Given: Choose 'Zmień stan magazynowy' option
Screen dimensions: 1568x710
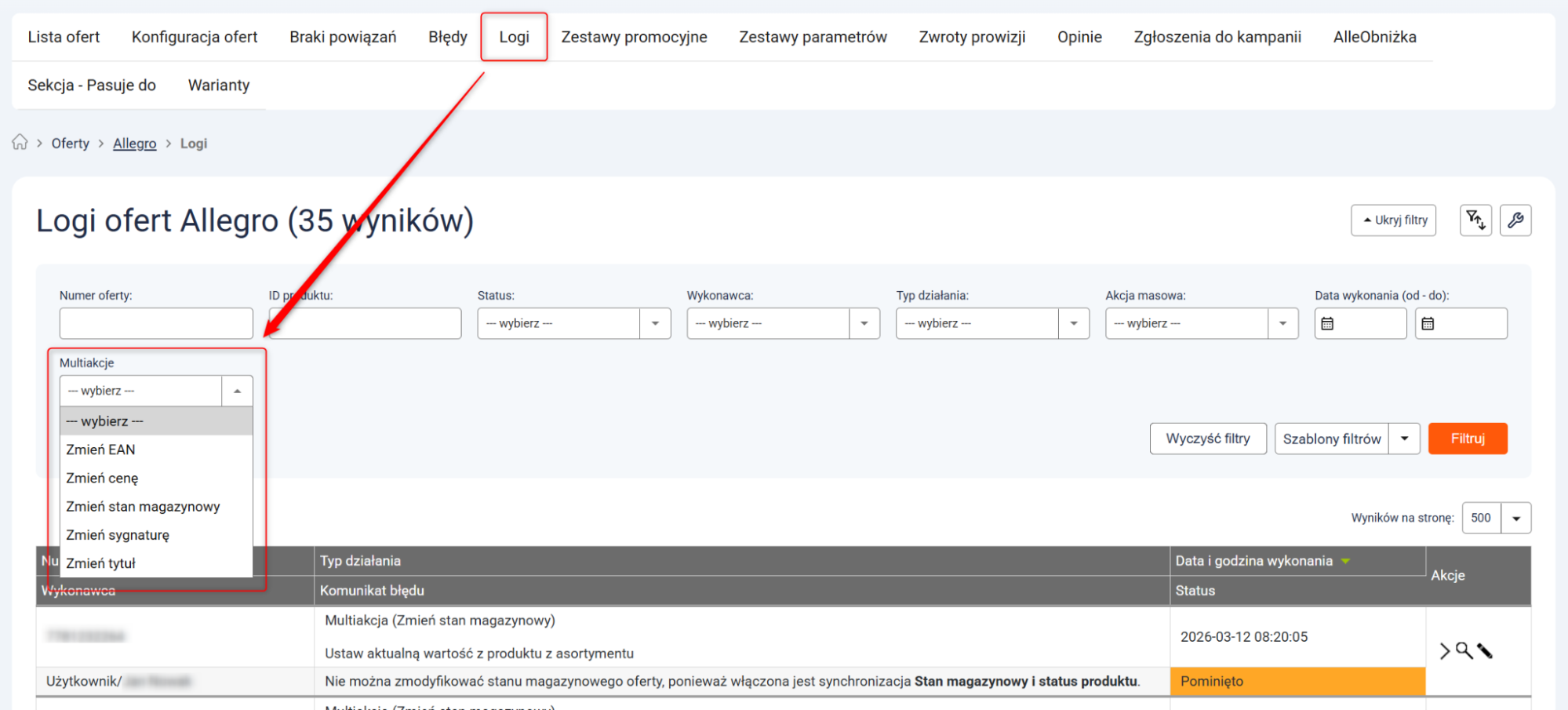Looking at the screenshot, I should [143, 507].
